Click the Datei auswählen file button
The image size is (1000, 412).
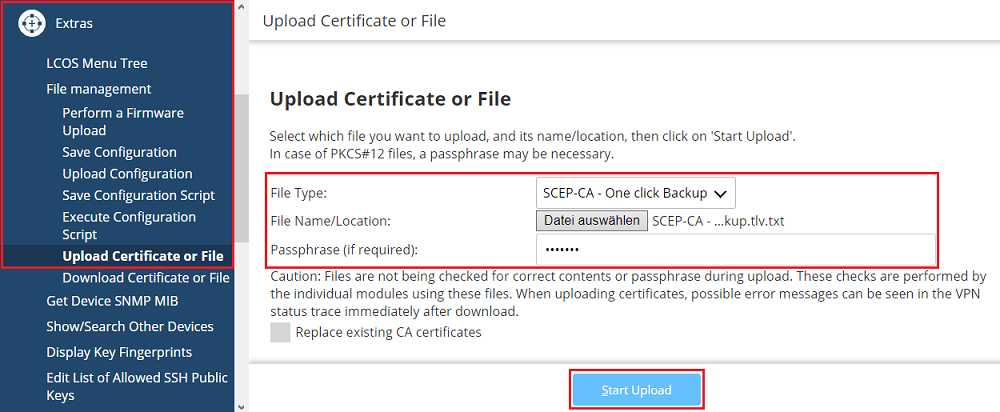pos(592,220)
